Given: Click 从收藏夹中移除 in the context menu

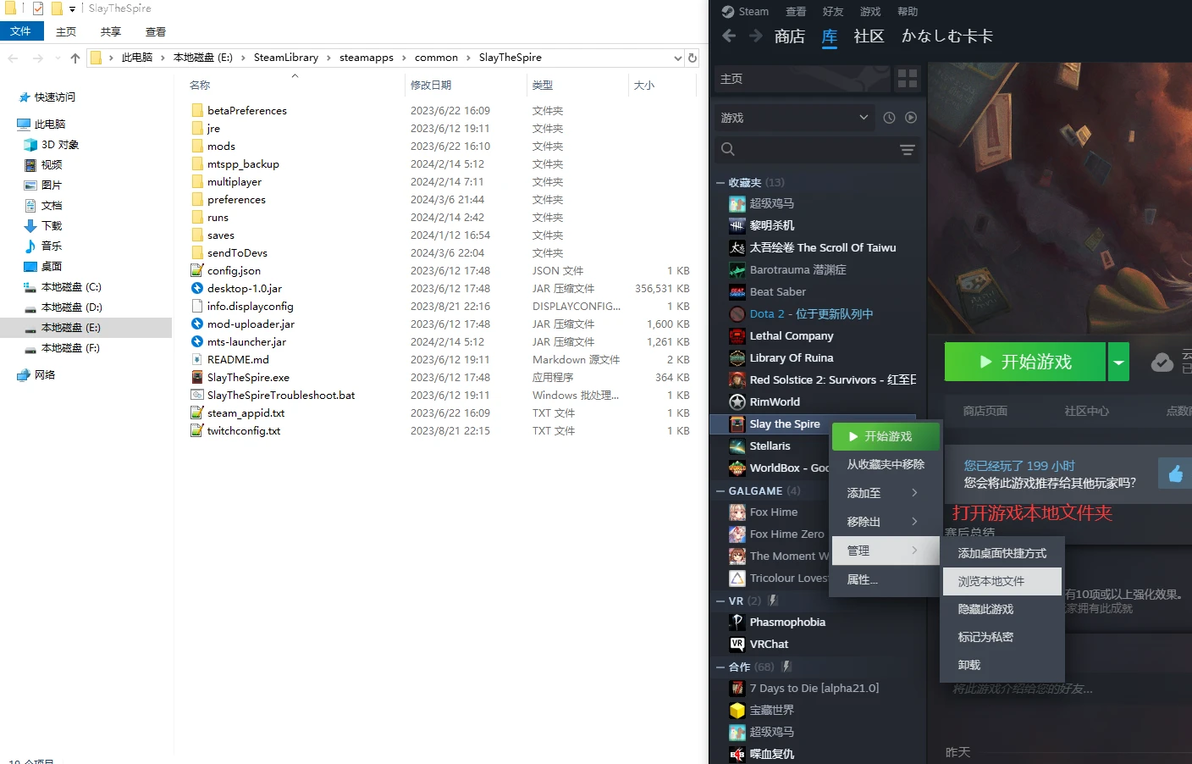Looking at the screenshot, I should tap(886, 464).
